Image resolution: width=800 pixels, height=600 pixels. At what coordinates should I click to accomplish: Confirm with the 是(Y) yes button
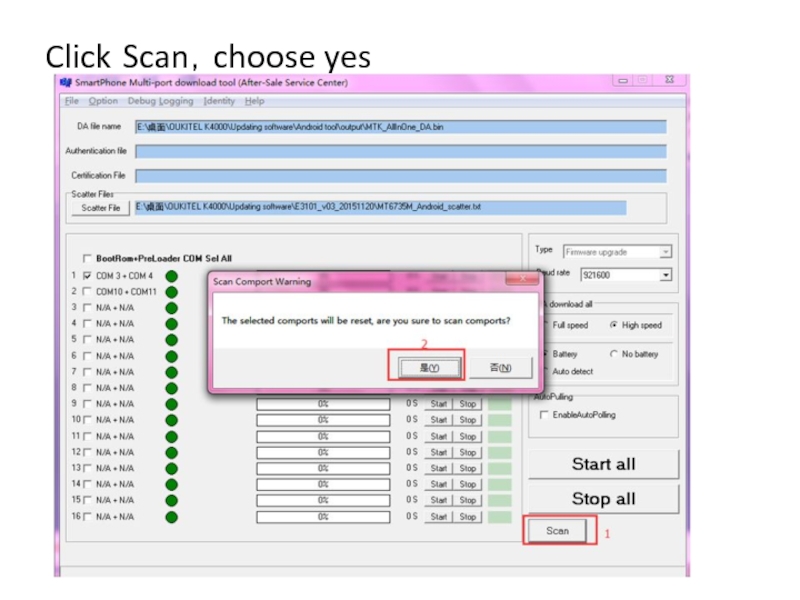pos(429,367)
